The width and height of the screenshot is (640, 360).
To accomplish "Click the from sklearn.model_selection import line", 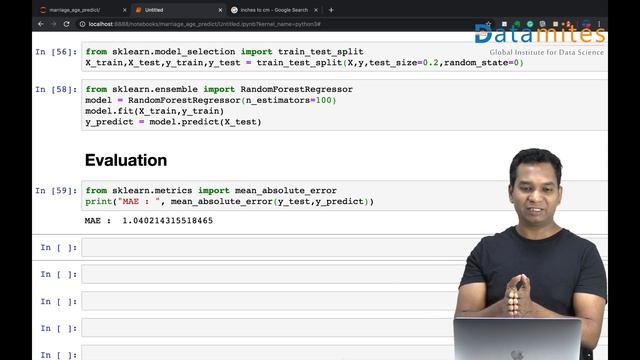I will (x=224, y=52).
